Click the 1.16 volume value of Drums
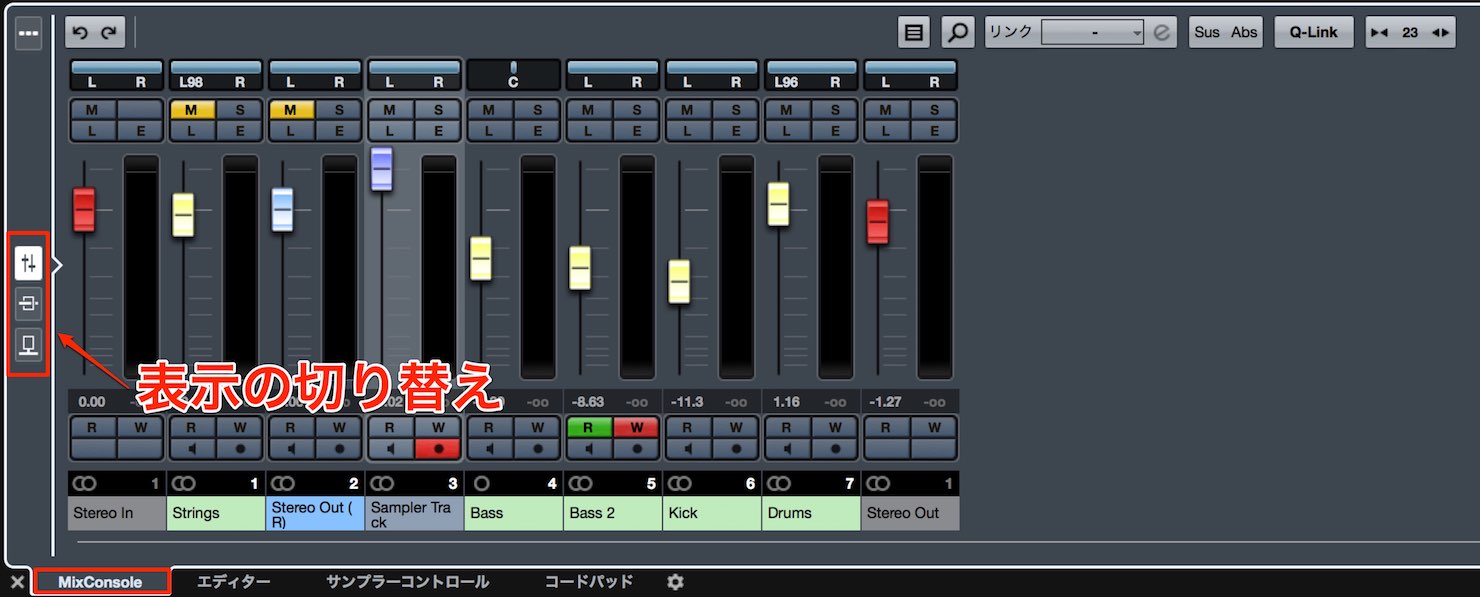 (787, 402)
